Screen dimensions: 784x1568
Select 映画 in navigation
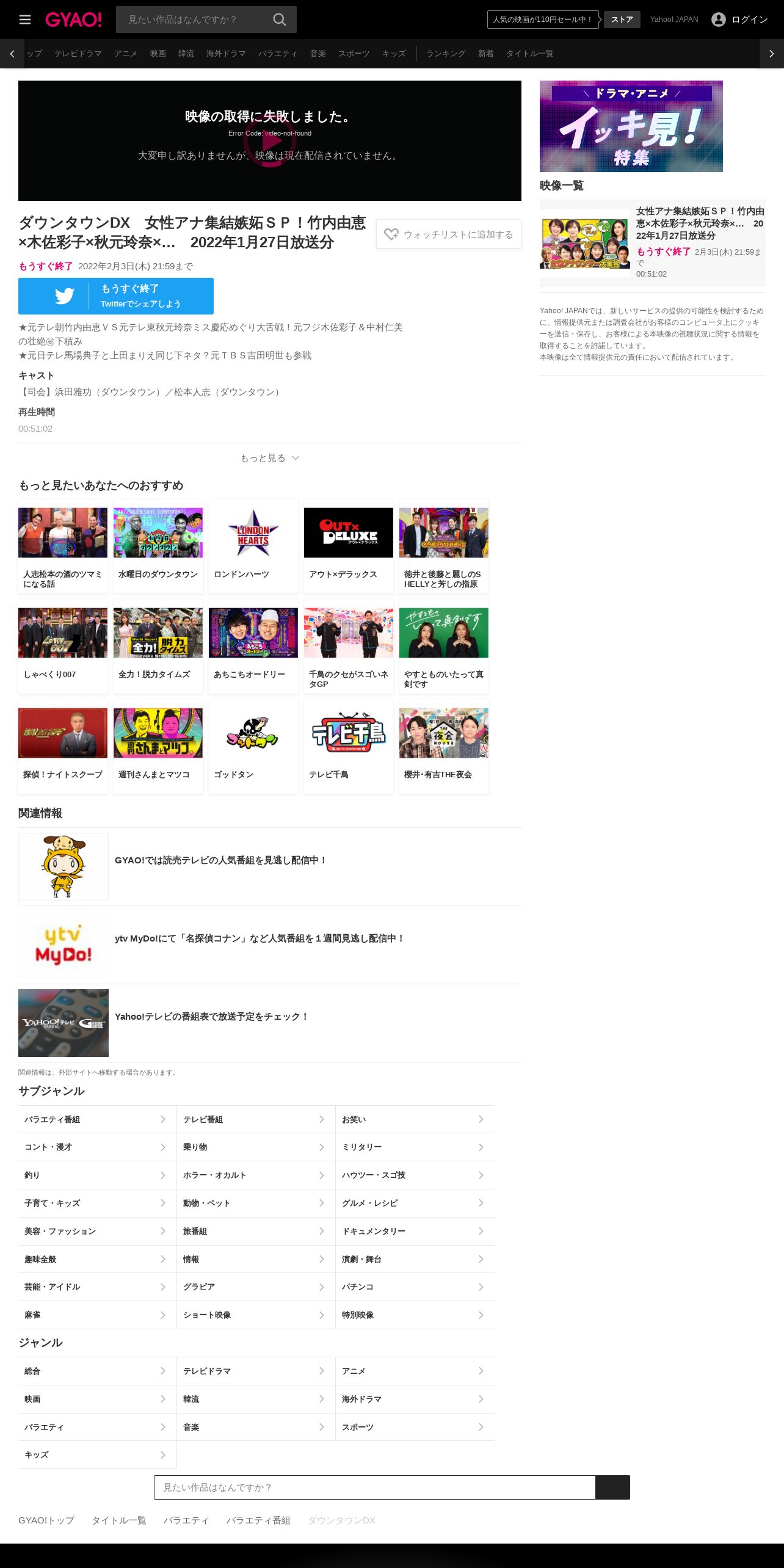click(x=158, y=54)
